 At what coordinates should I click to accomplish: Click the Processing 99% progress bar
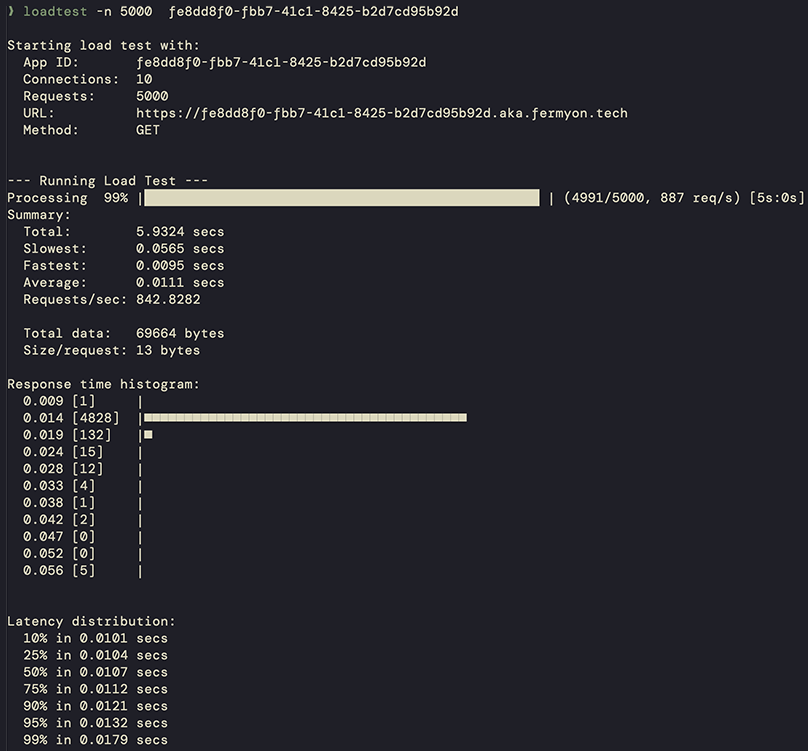(342, 198)
